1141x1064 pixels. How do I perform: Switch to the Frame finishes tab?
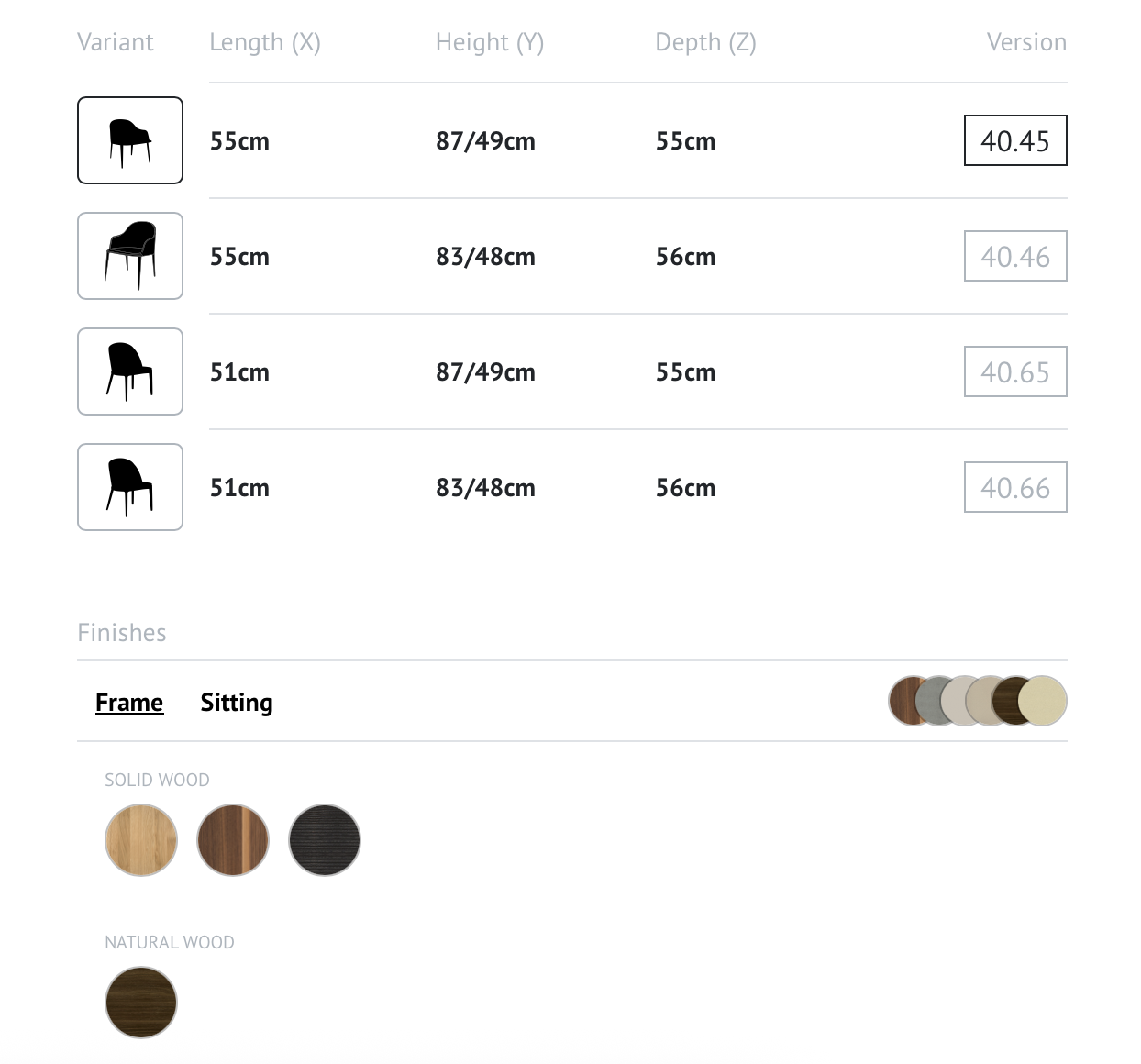click(129, 703)
